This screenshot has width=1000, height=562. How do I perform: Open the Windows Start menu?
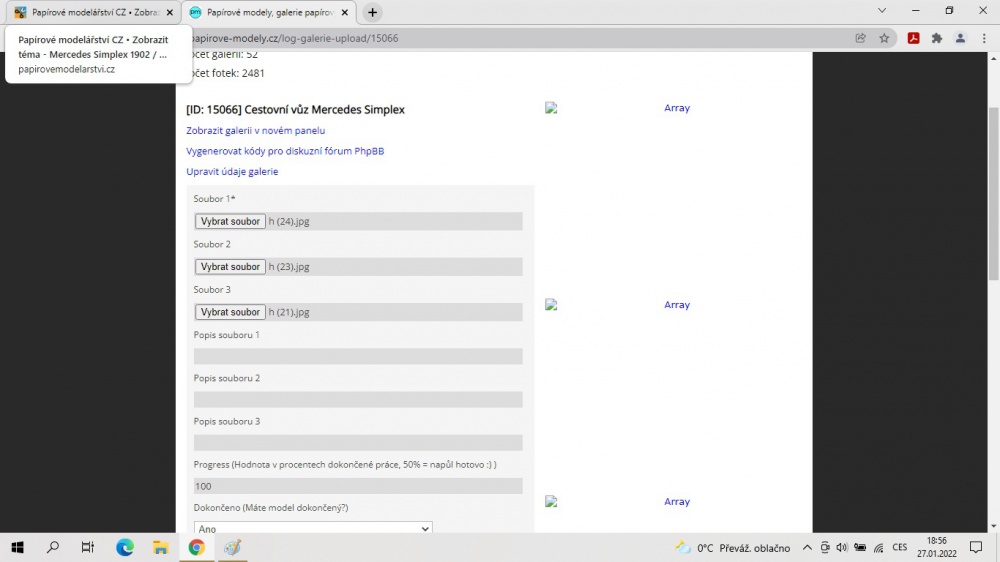coord(17,547)
